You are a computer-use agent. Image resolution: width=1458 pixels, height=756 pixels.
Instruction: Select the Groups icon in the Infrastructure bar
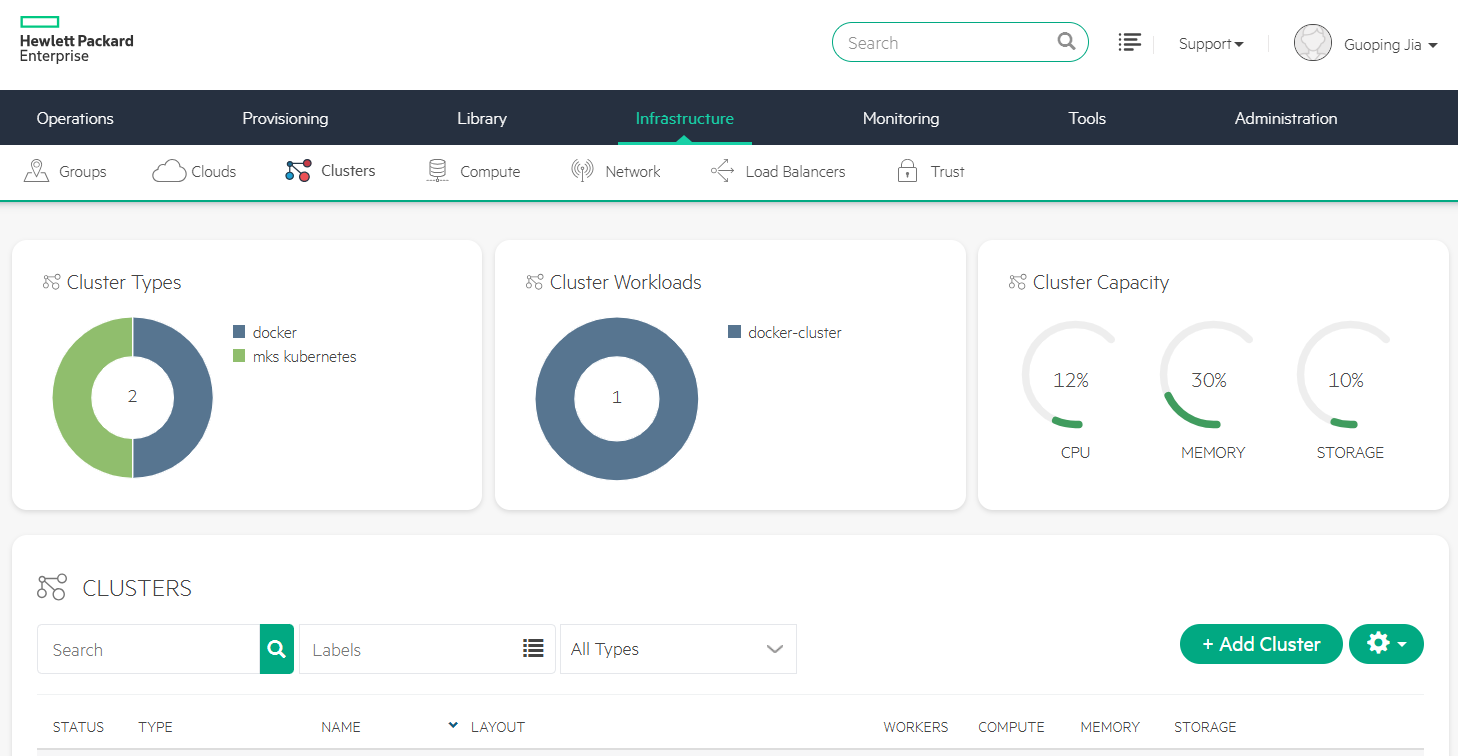(x=35, y=171)
